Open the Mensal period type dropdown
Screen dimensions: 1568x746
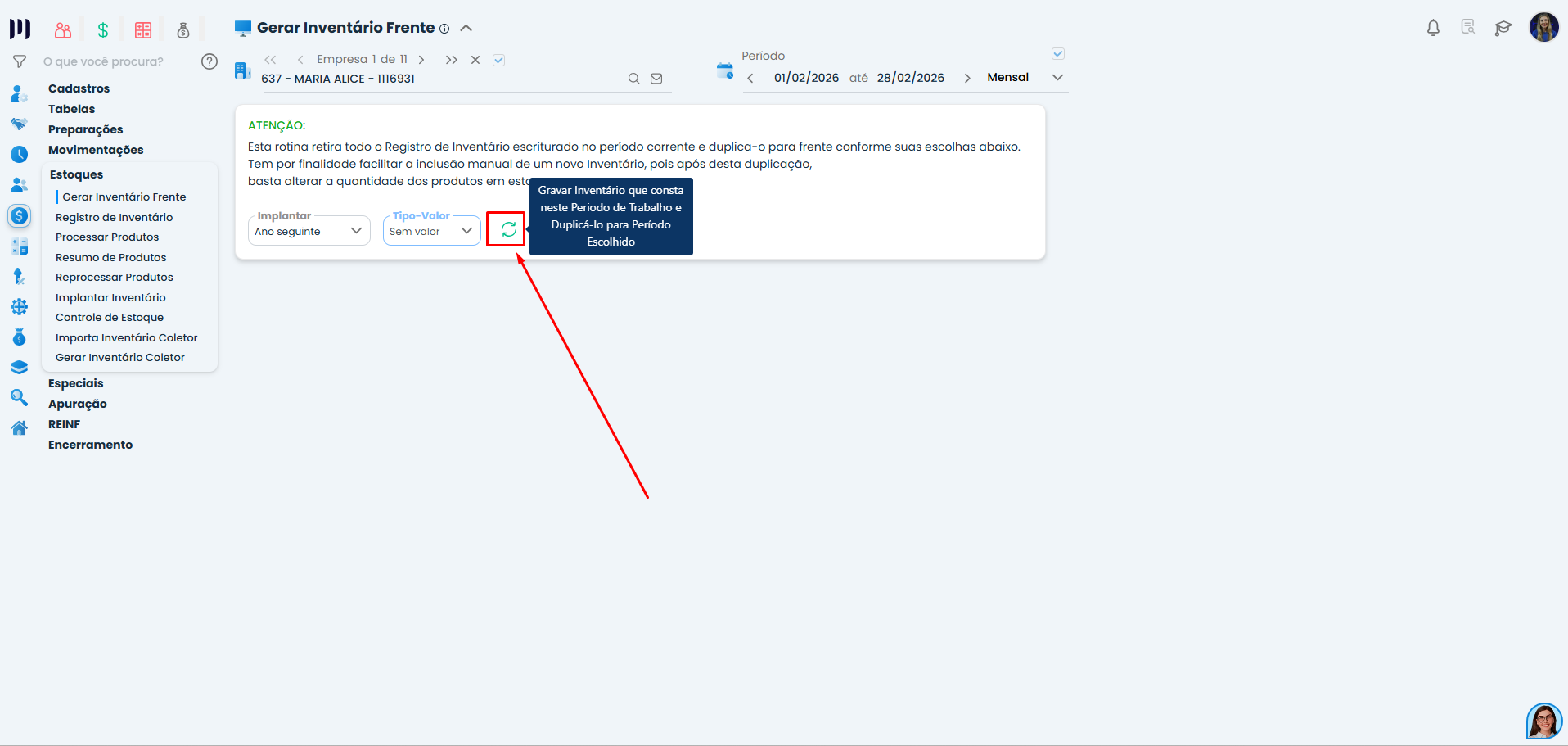[1025, 78]
